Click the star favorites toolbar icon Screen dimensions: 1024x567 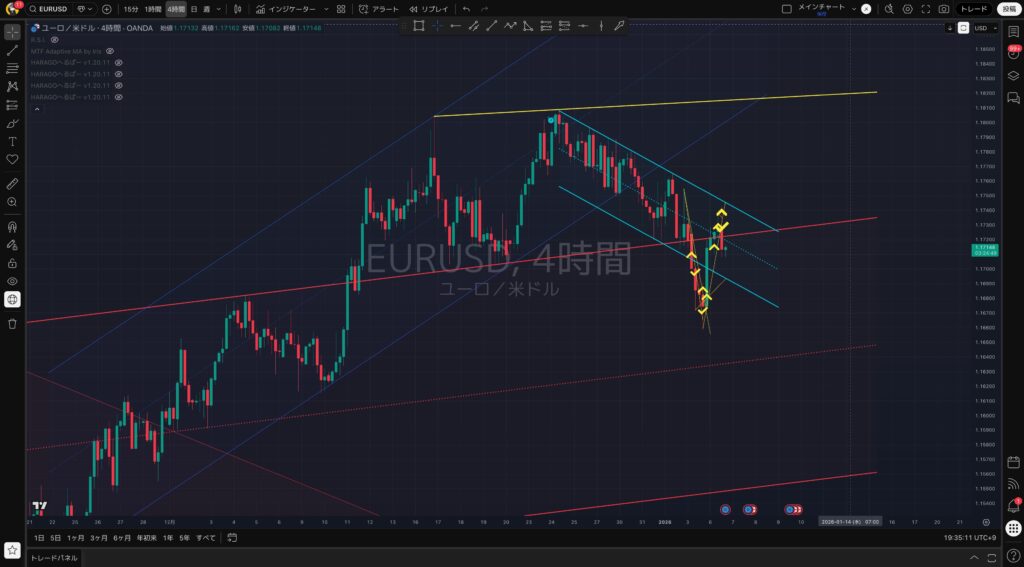(12, 551)
